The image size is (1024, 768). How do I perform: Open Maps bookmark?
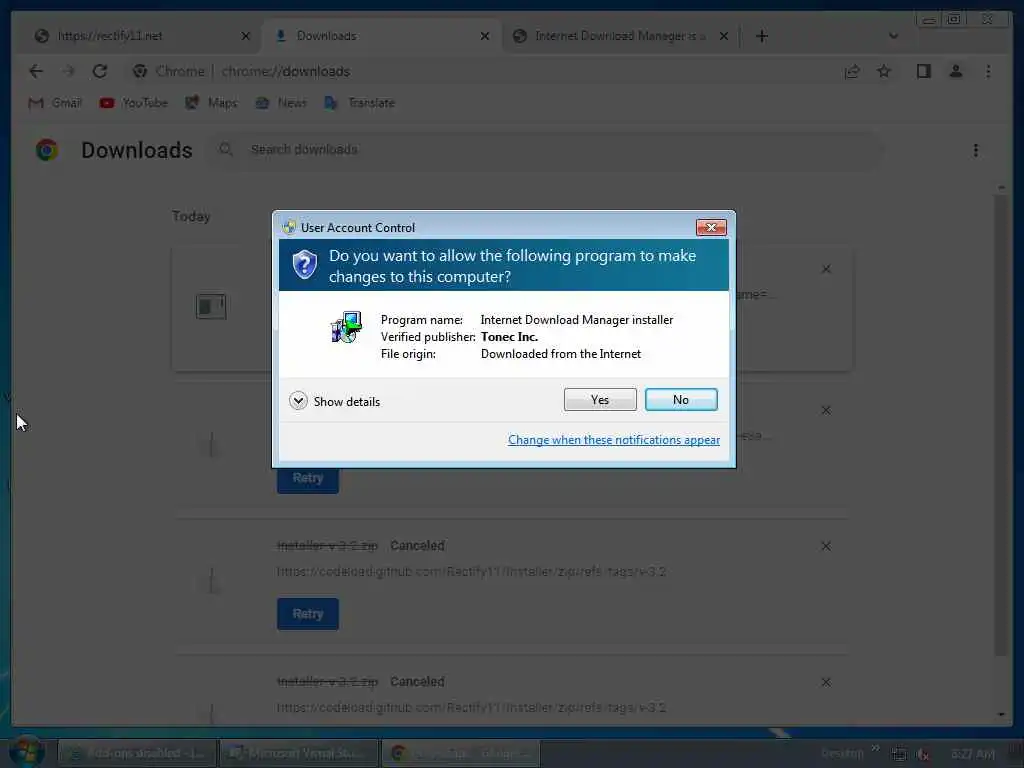(x=211, y=103)
